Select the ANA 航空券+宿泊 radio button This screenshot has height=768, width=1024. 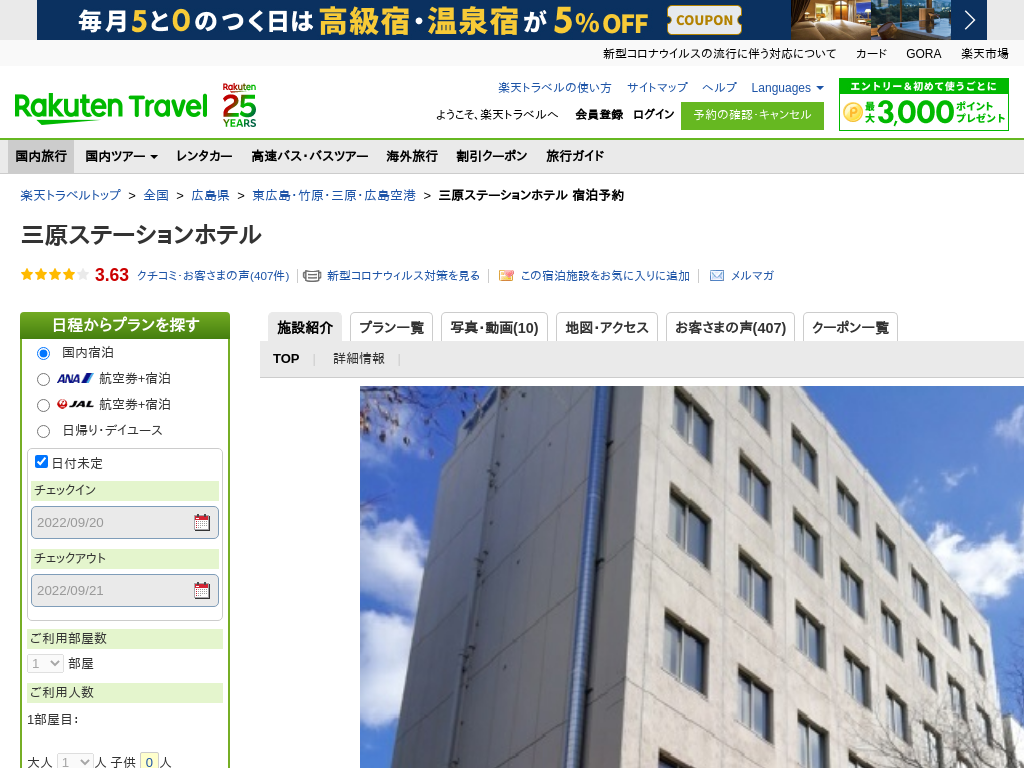point(43,379)
